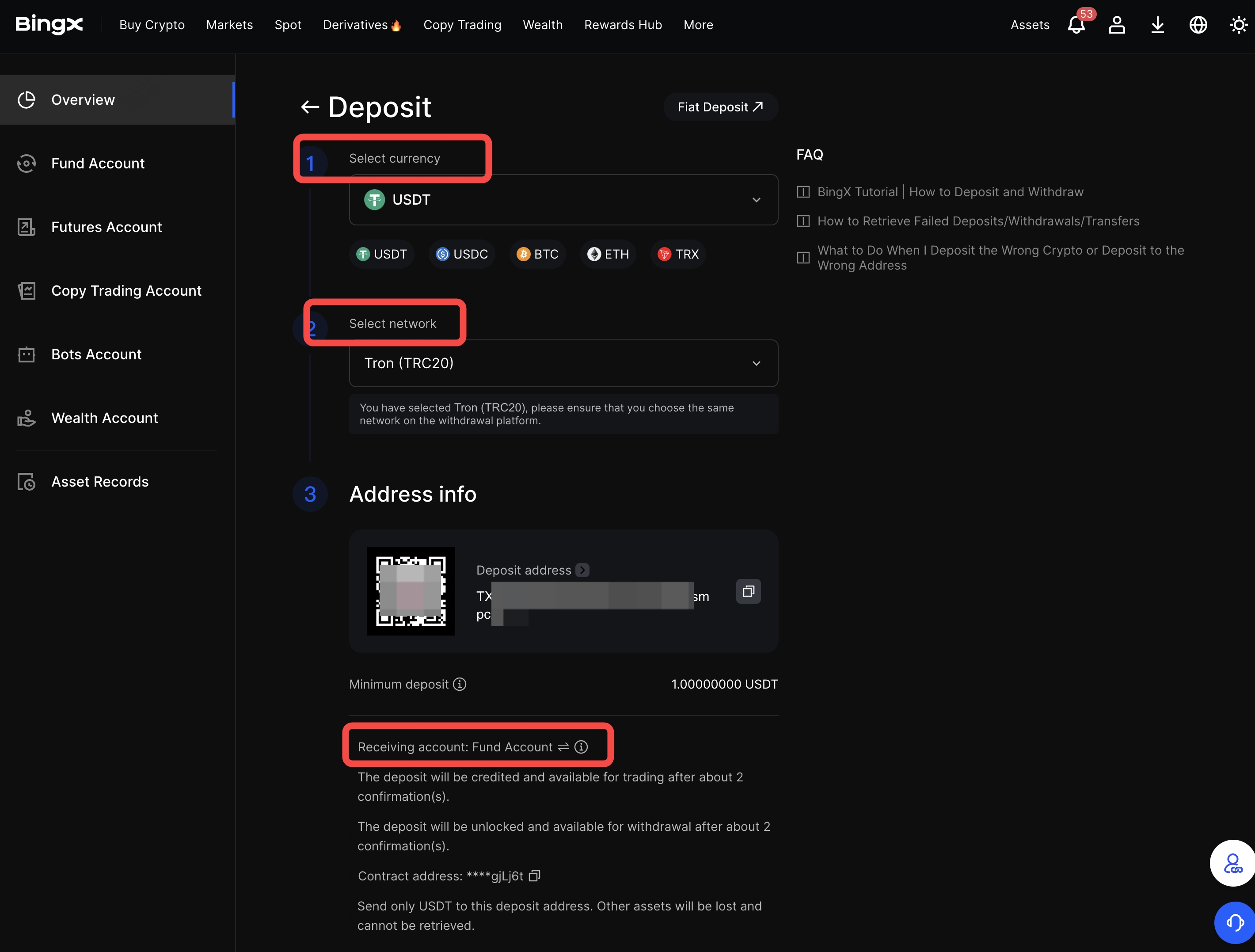Image resolution: width=1255 pixels, height=952 pixels.
Task: Reveal full deposit address with the arrow toggle
Action: click(x=582, y=570)
